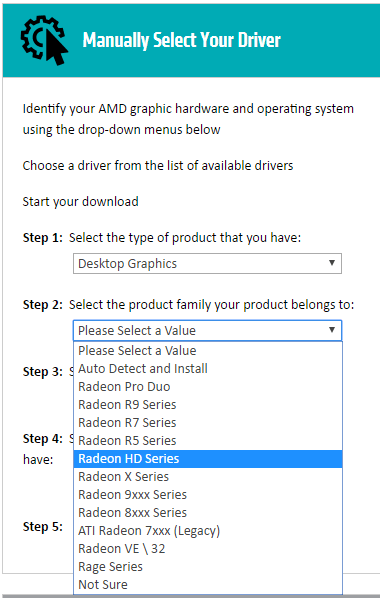Click the Manually Select Your Driver heading
Image resolution: width=380 pixels, height=598 pixels.
(x=182, y=40)
